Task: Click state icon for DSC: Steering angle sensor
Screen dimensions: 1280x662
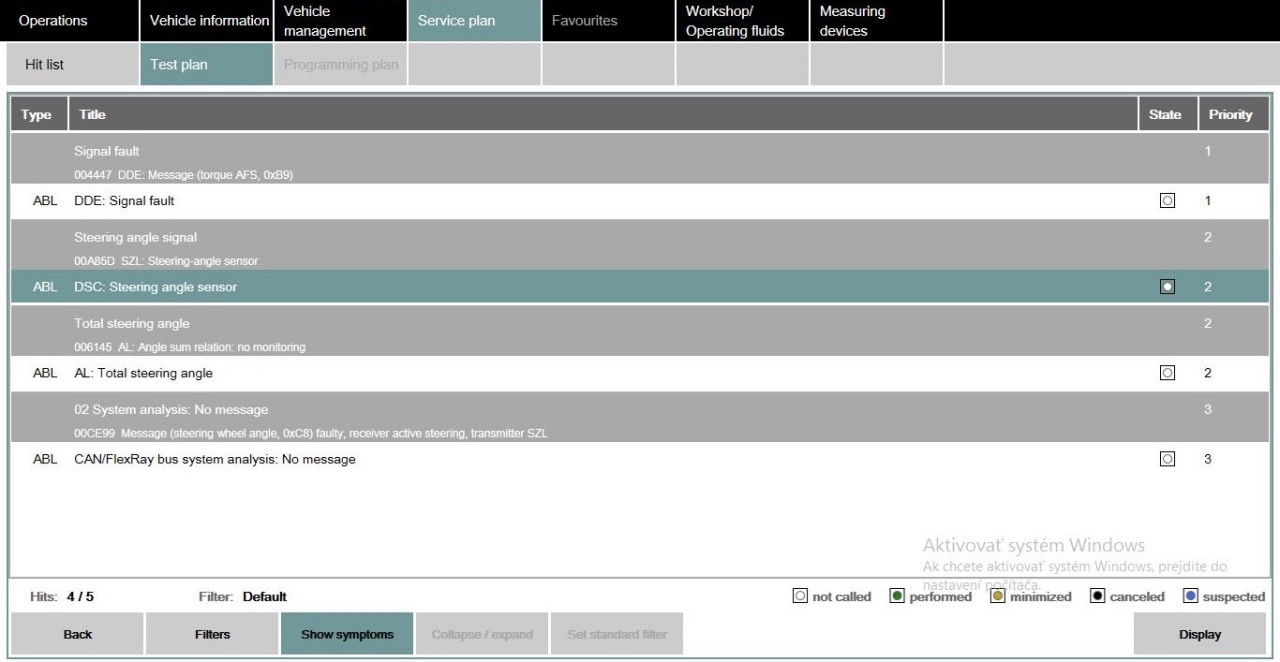Action: click(x=1166, y=287)
